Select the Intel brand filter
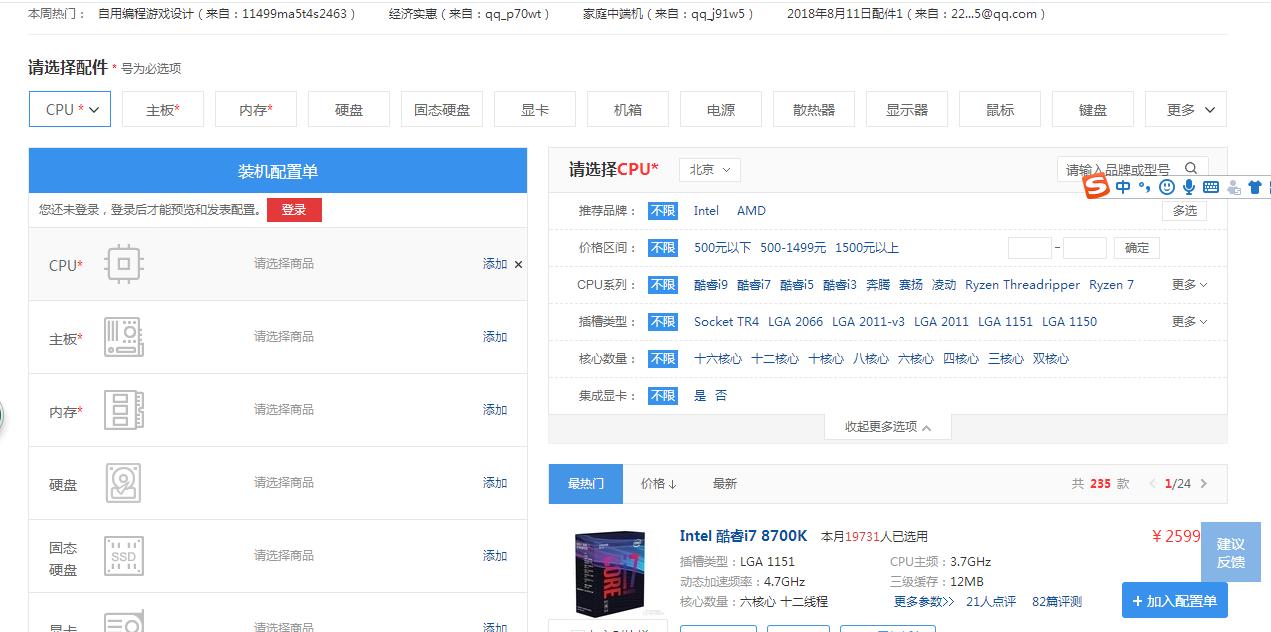The image size is (1271, 632). [x=706, y=210]
